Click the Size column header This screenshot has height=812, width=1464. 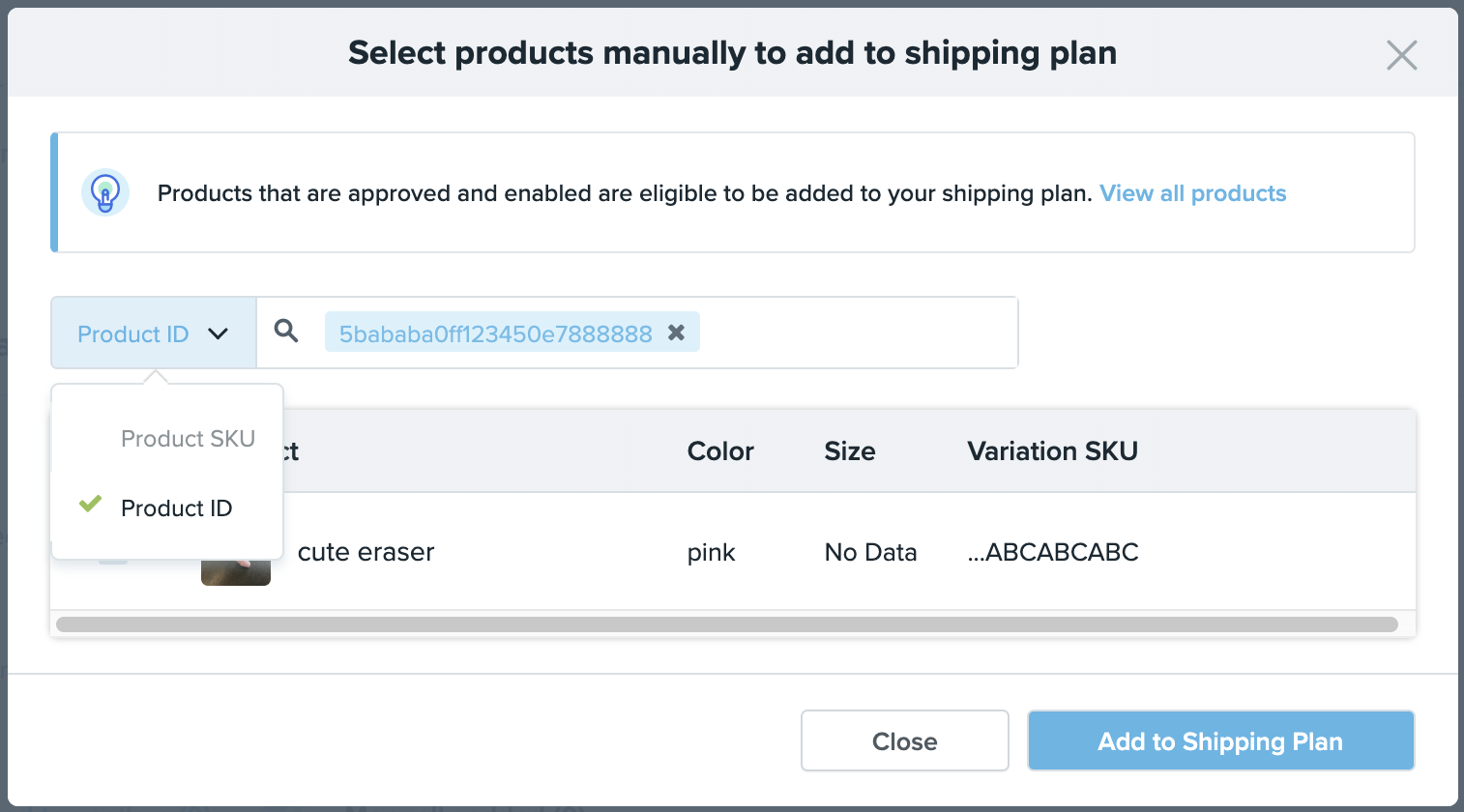(850, 451)
